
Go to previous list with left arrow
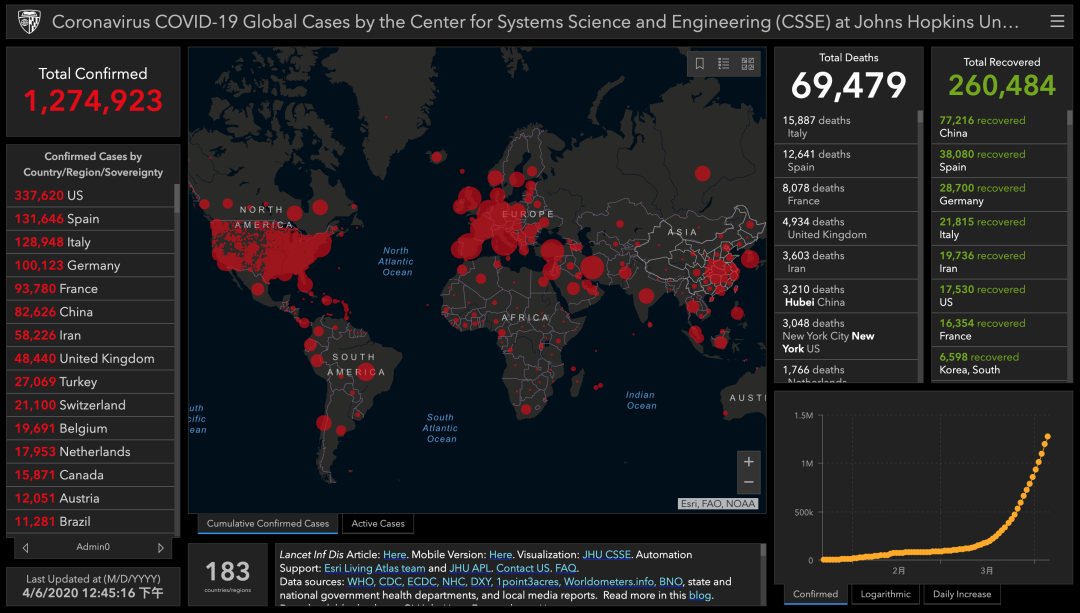tap(25, 548)
